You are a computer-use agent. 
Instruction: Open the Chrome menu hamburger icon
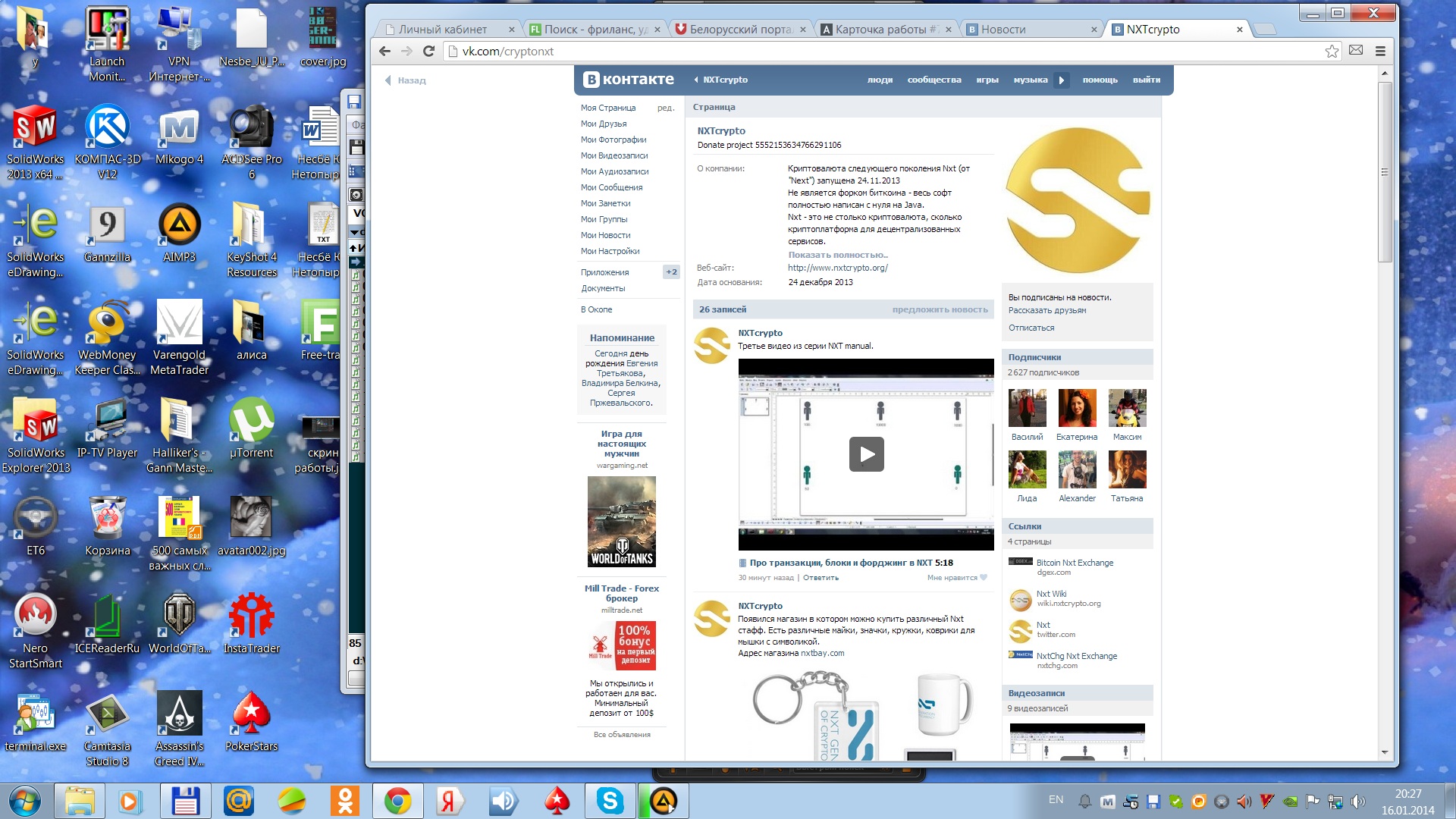point(1380,51)
